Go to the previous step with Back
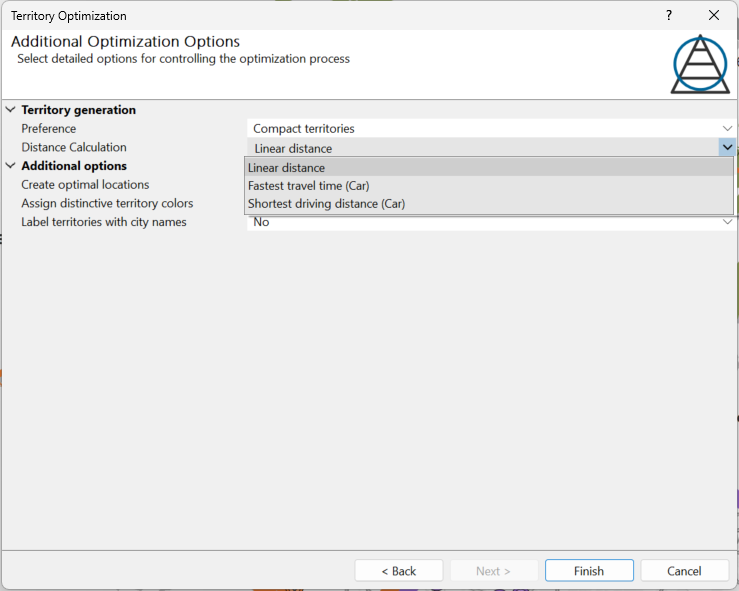This screenshot has height=591, width=739. tap(399, 571)
